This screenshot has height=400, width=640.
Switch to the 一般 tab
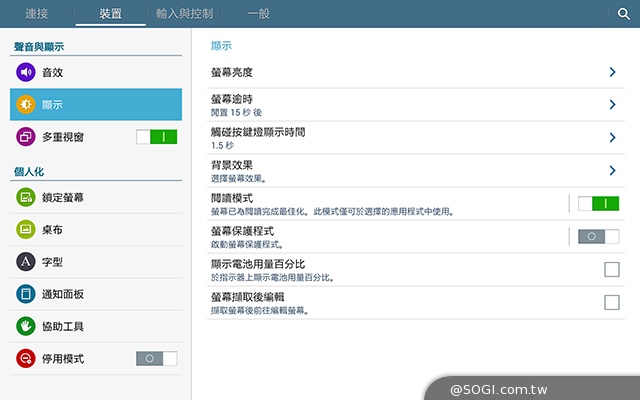tap(258, 14)
